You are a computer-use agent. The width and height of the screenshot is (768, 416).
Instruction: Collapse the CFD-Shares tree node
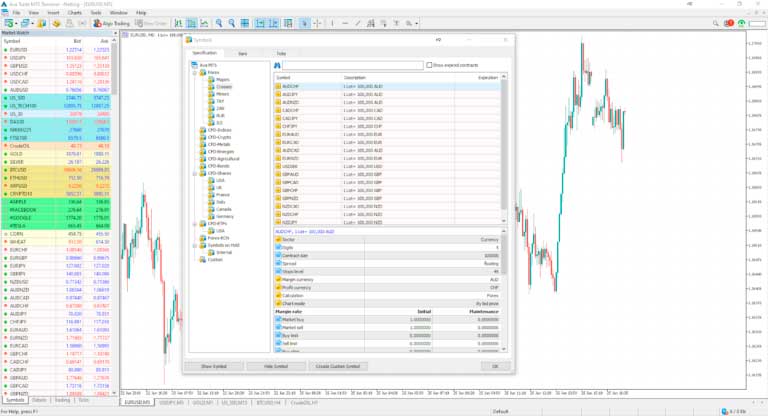pos(195,173)
